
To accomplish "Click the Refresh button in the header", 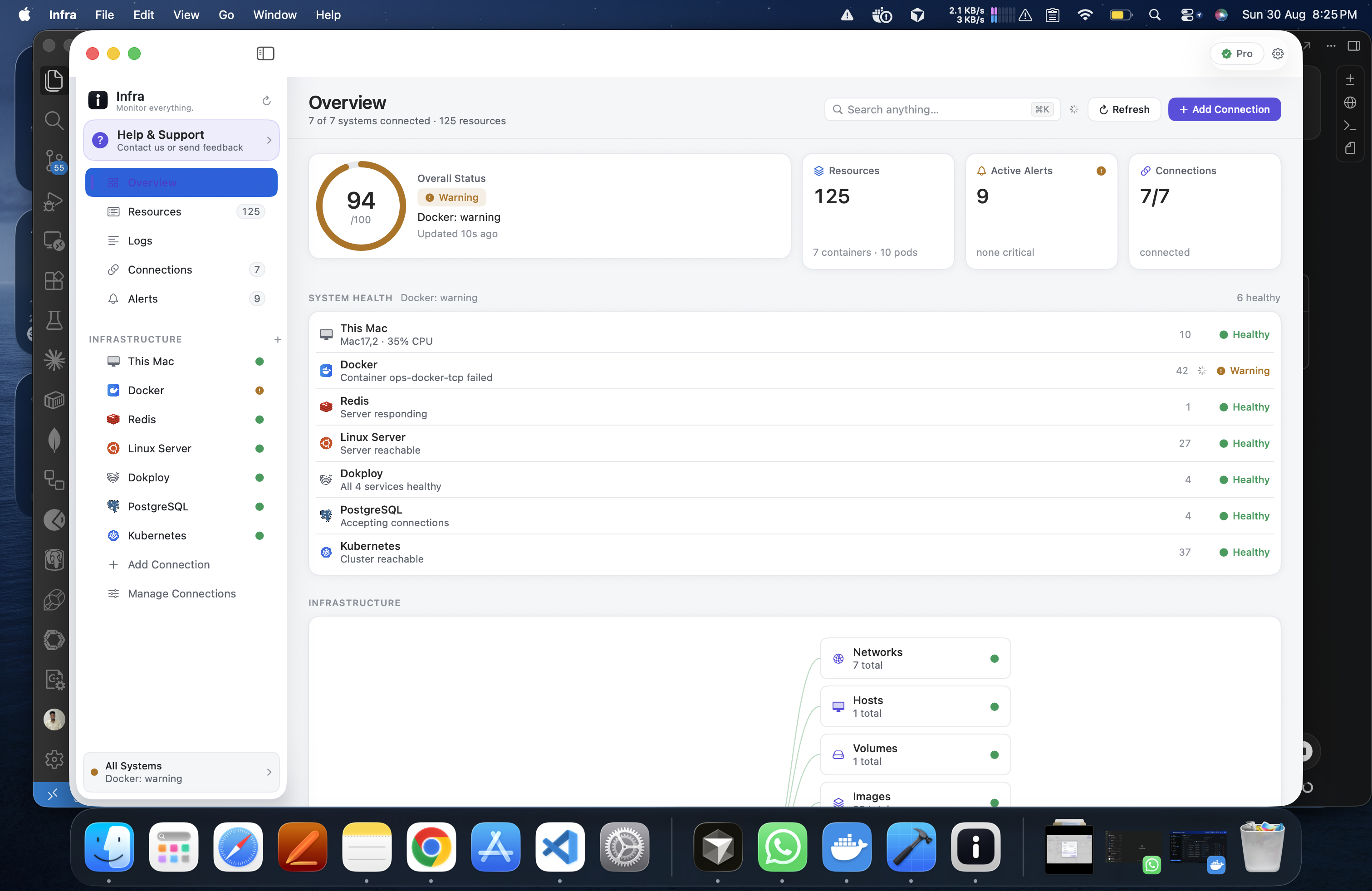I will pyautogui.click(x=1124, y=109).
